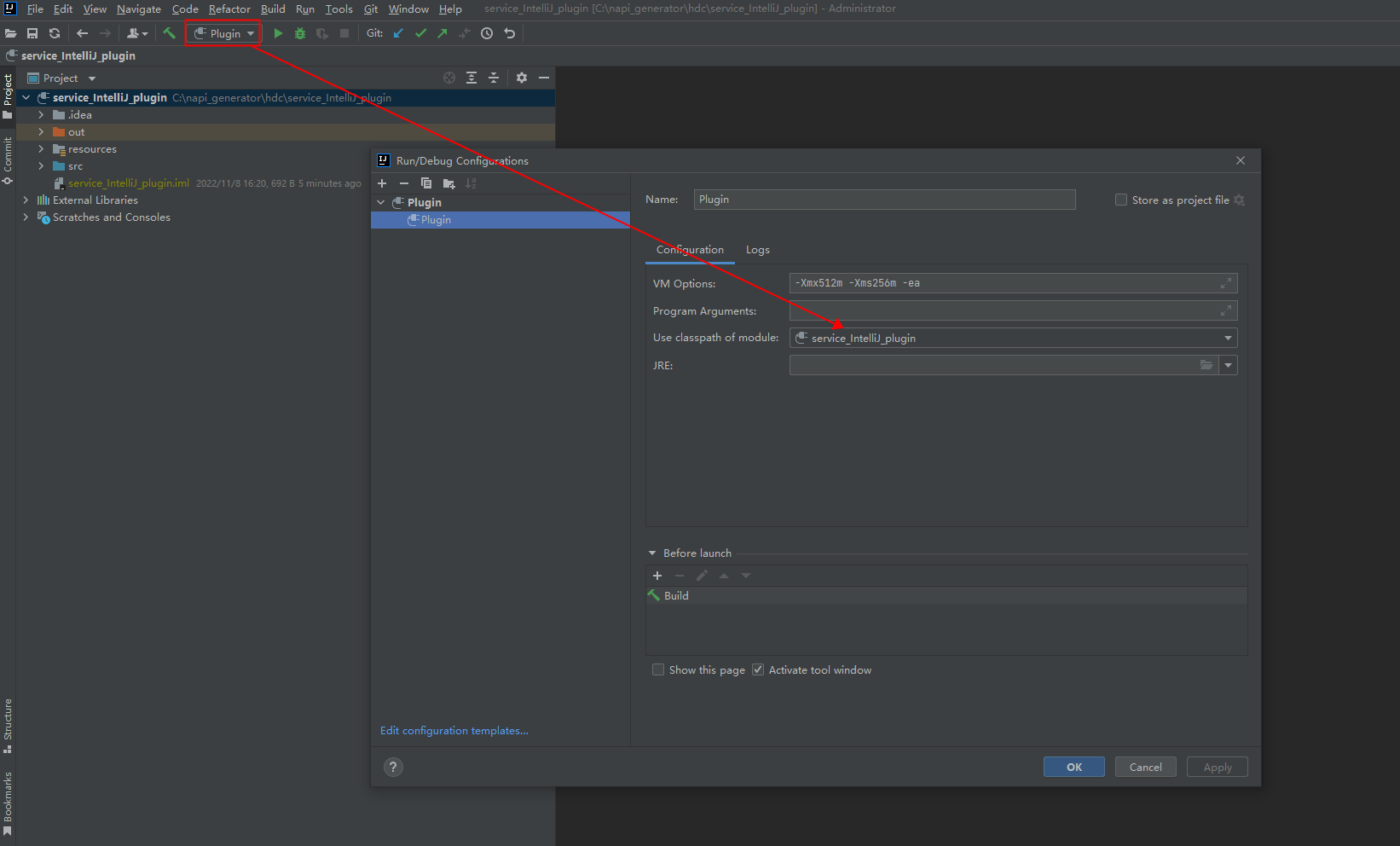Viewport: 1400px width, 846px height.
Task: Open Use classpath of module dropdown
Action: pyautogui.click(x=1228, y=338)
